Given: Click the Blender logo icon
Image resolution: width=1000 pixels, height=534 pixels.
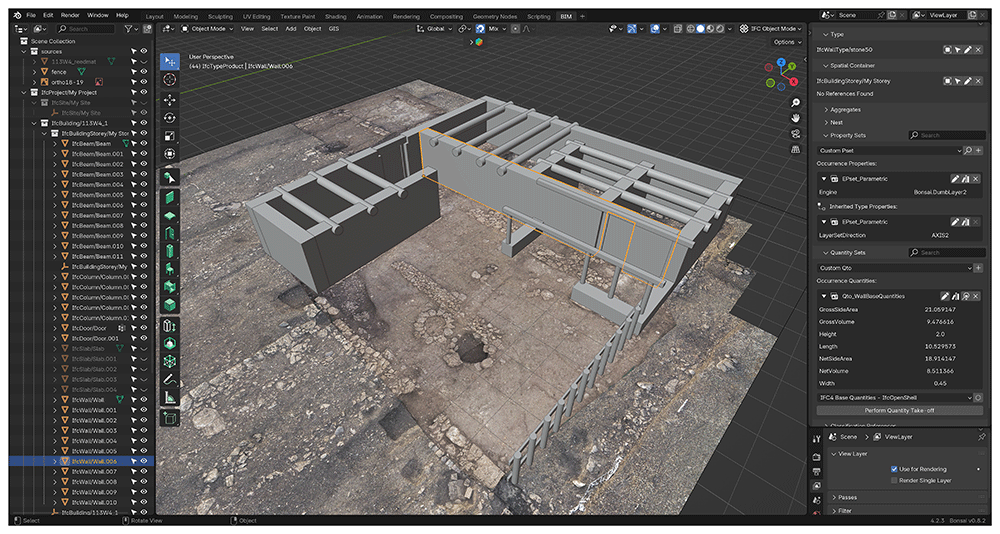Looking at the screenshot, I should [x=17, y=15].
